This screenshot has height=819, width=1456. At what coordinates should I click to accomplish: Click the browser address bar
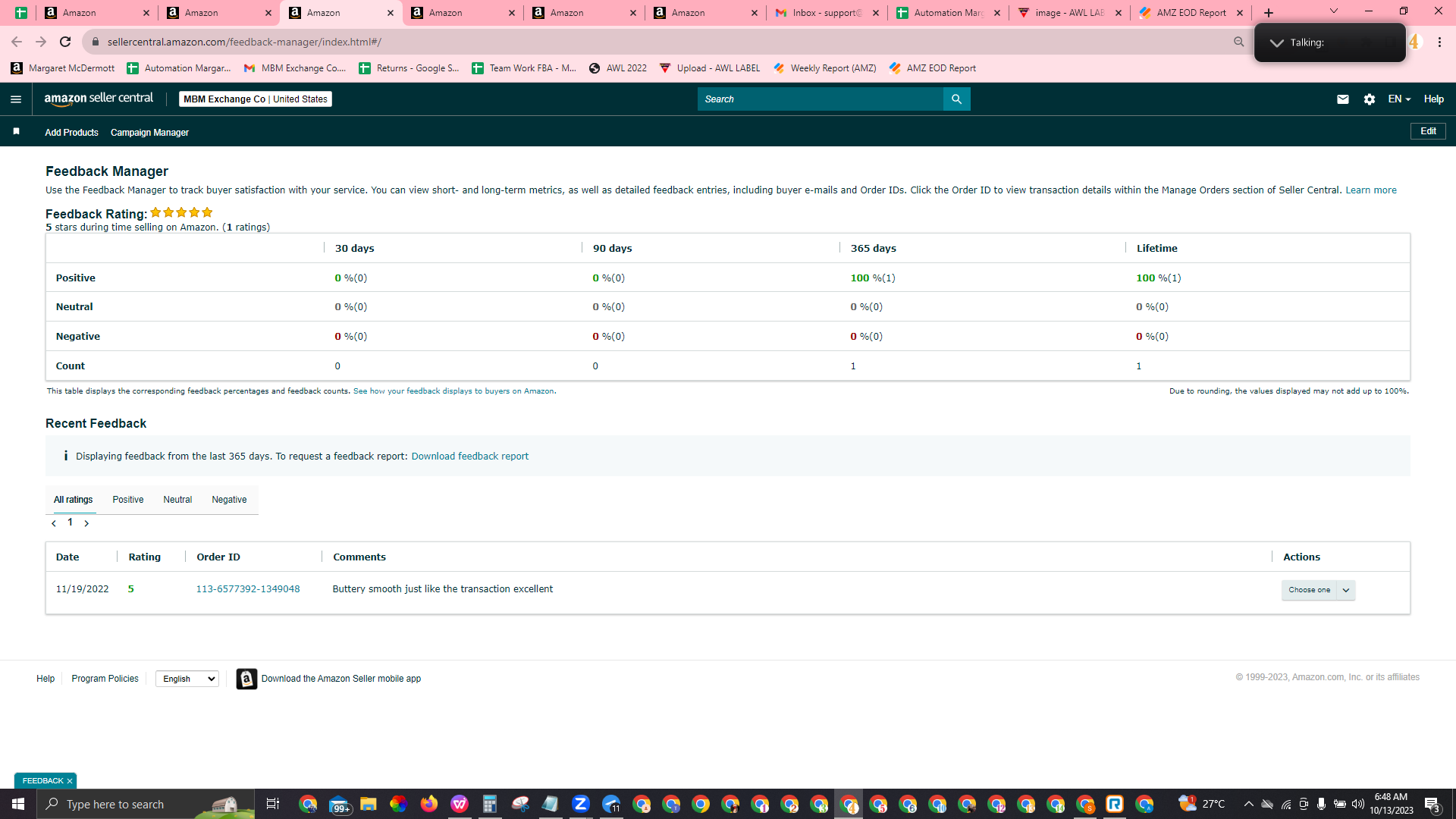click(x=660, y=42)
